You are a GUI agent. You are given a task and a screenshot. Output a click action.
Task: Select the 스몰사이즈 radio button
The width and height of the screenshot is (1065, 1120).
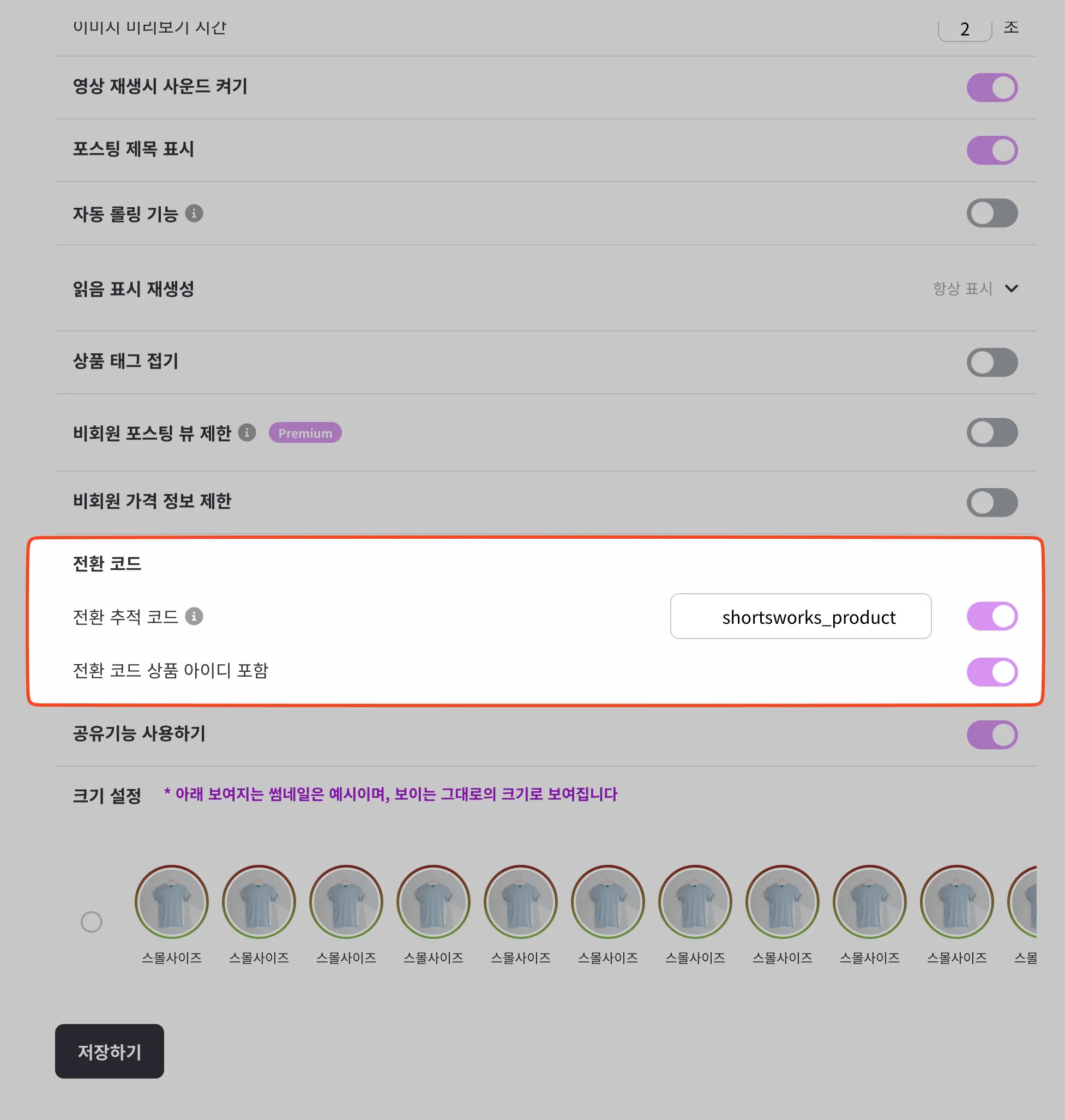point(92,922)
